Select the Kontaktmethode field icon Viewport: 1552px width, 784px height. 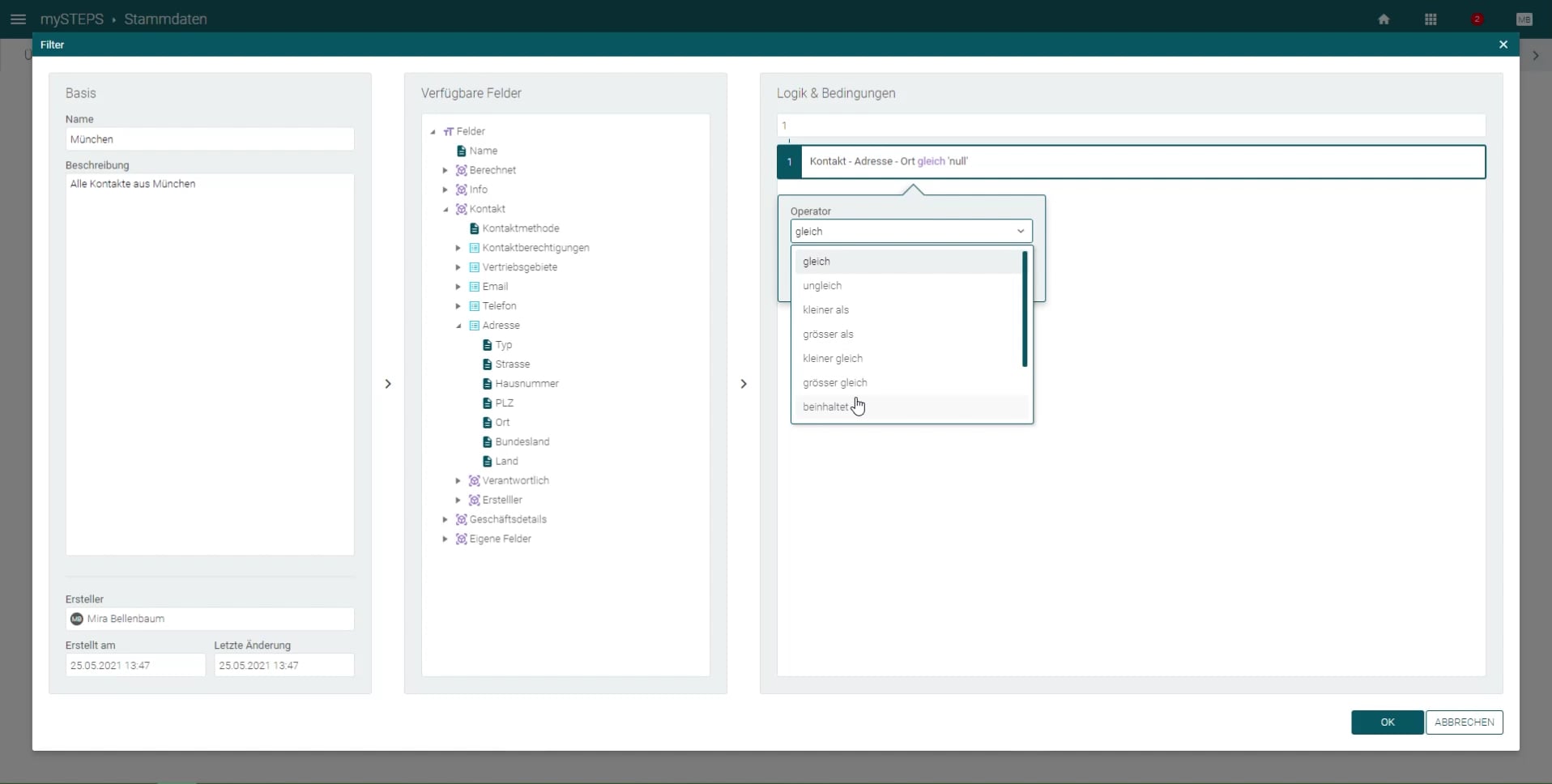click(x=475, y=228)
